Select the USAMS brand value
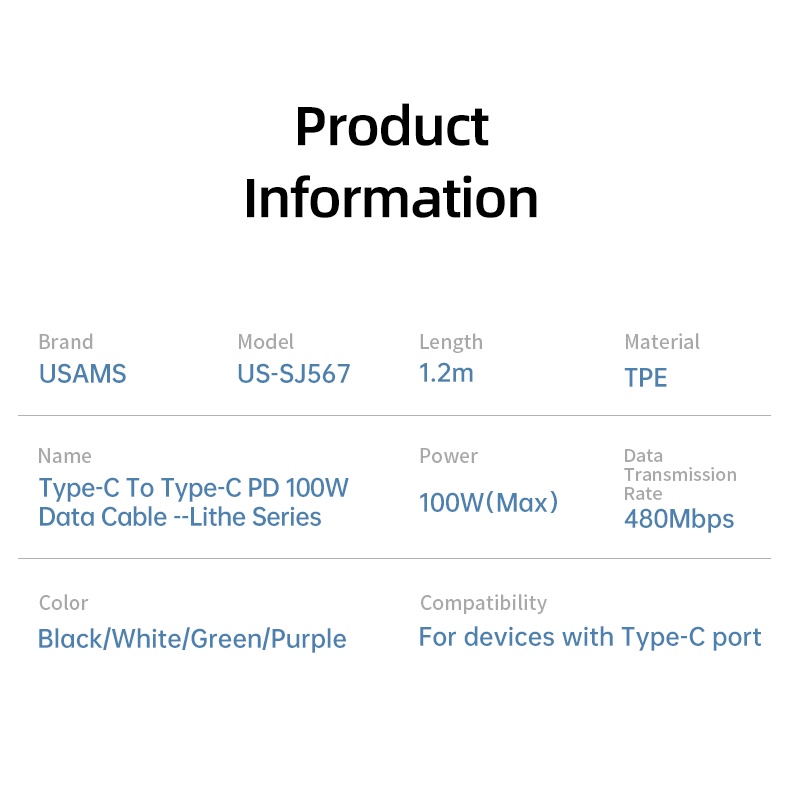 pyautogui.click(x=83, y=374)
